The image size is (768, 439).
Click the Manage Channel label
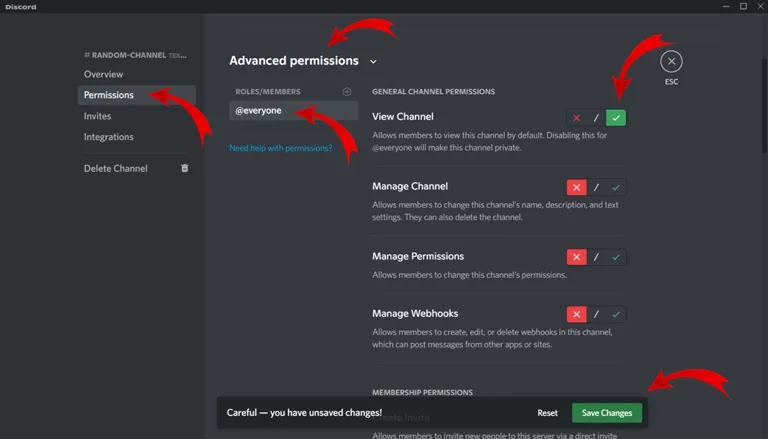point(410,186)
